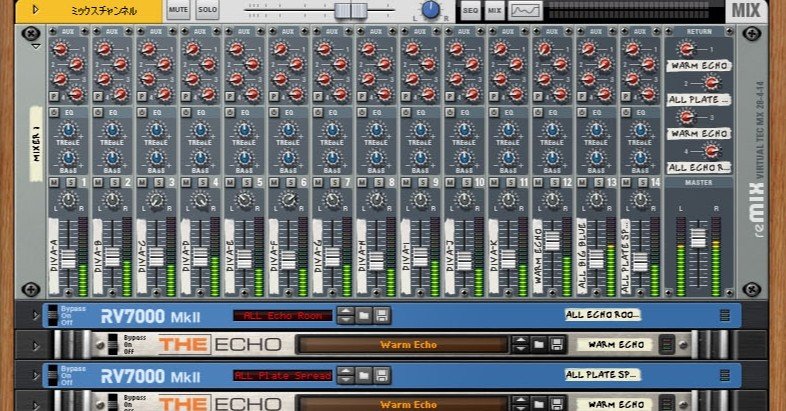Mute mixer channel 8
Viewport: 786px width, 411px height.
click(362, 182)
